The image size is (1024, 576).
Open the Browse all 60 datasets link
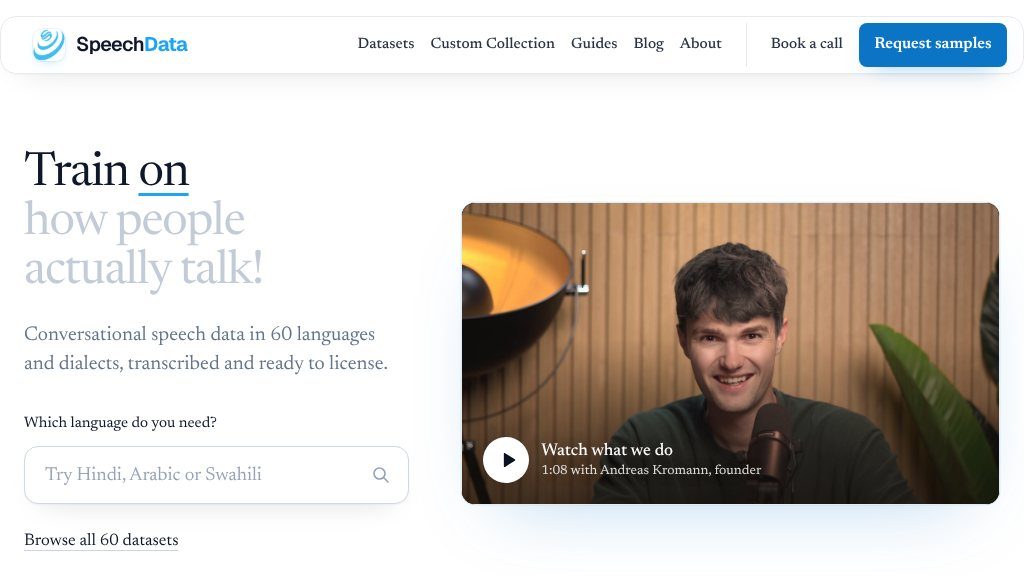tap(101, 540)
